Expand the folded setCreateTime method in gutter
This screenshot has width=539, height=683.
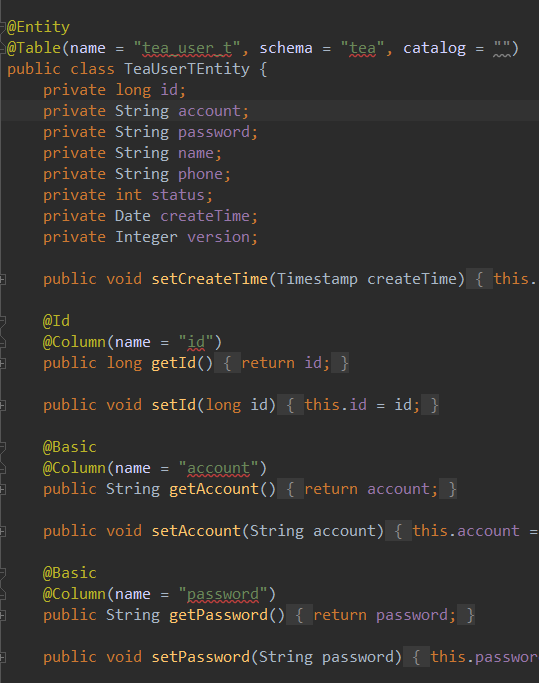(2, 280)
